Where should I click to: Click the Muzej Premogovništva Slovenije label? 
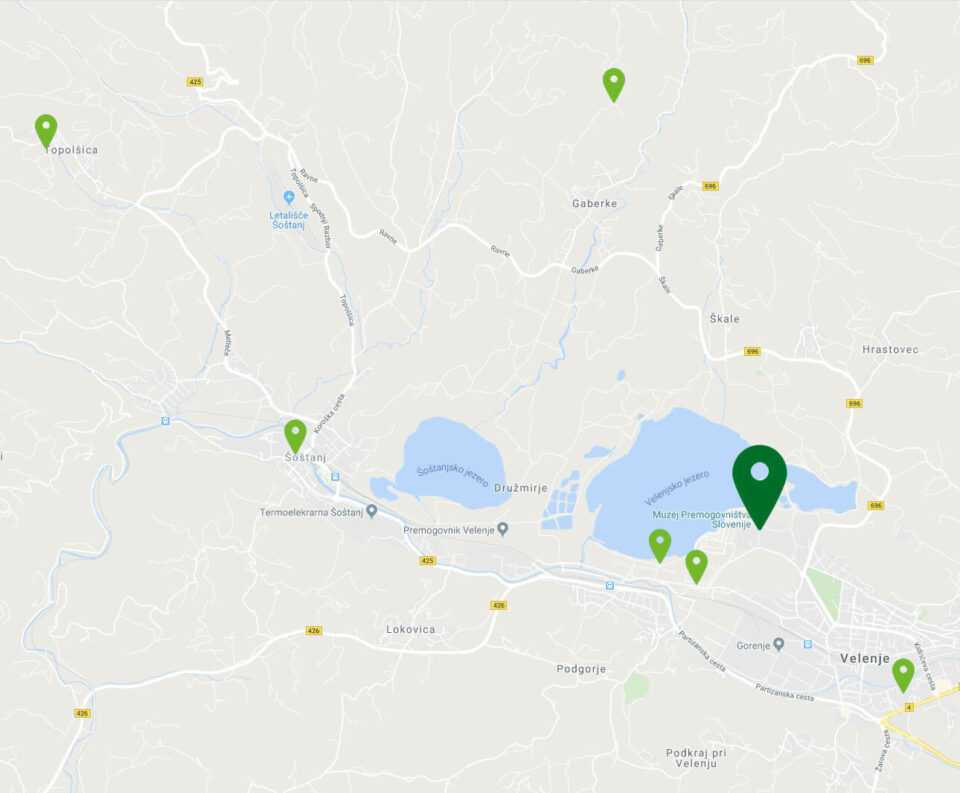click(x=702, y=519)
